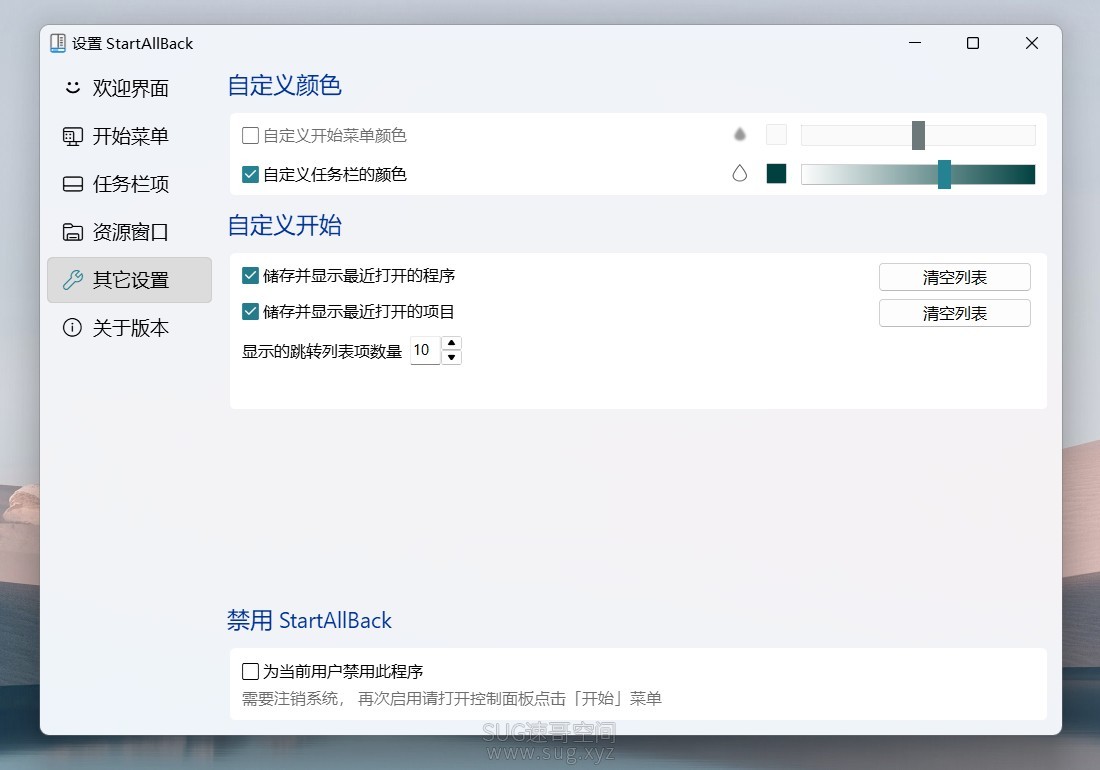1100x770 pixels.
Task: Check 为当前用户禁用此程序 checkbox
Action: pyautogui.click(x=250, y=672)
